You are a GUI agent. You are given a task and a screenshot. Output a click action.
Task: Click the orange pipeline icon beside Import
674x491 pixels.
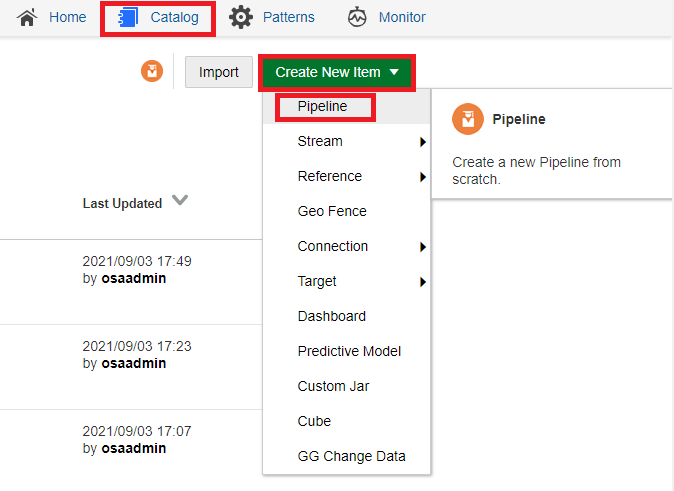152,72
